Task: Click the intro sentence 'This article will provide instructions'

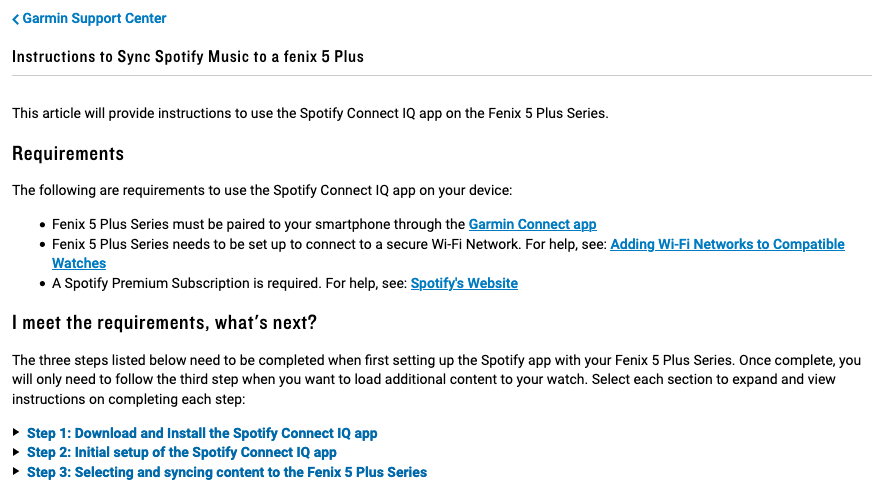Action: pyautogui.click(x=310, y=113)
